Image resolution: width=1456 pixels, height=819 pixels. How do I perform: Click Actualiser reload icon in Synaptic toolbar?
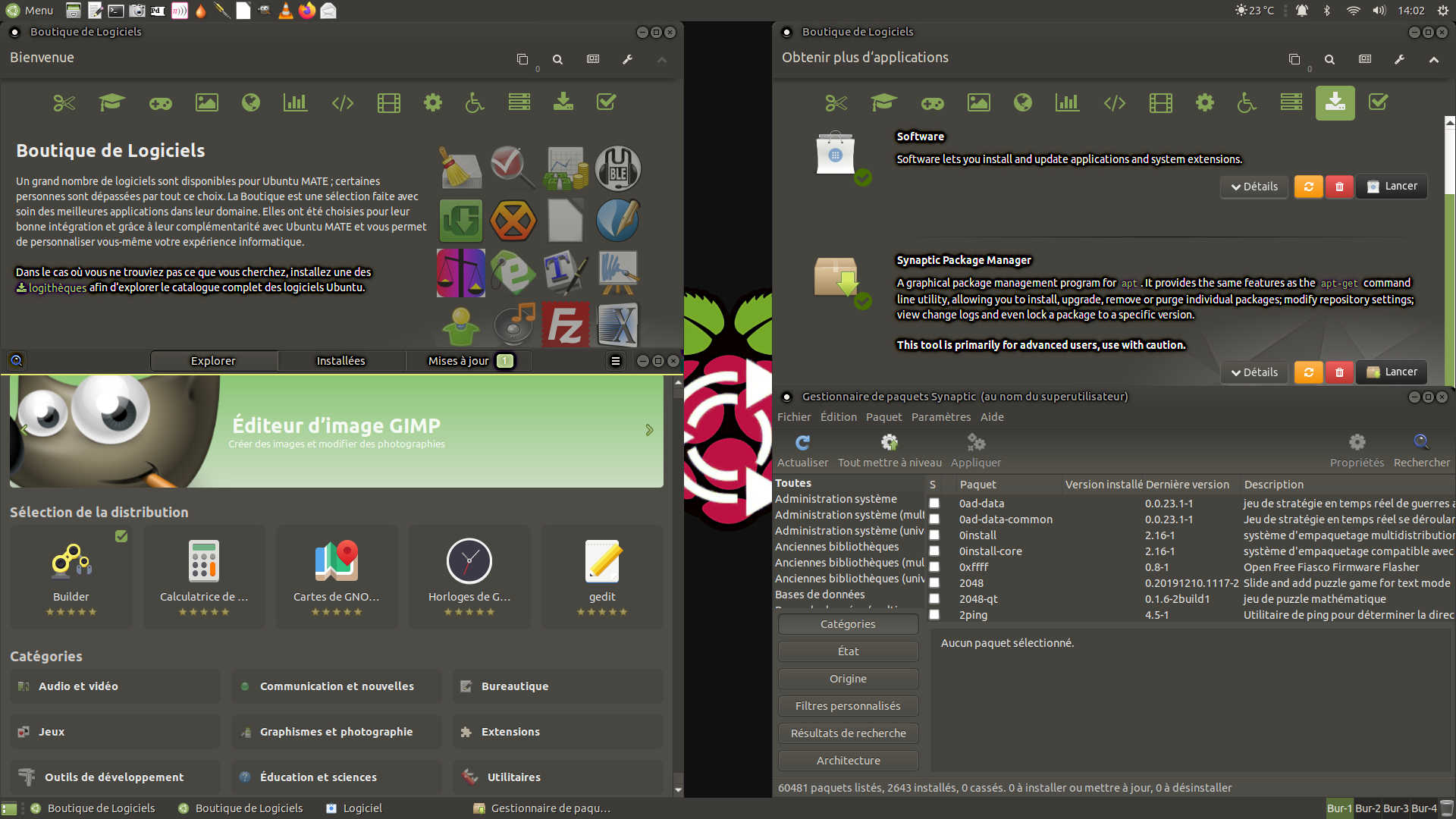pos(802,450)
